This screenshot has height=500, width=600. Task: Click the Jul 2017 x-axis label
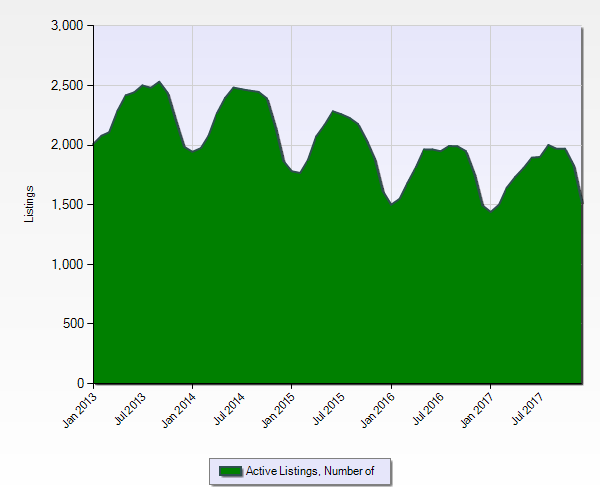(528, 409)
